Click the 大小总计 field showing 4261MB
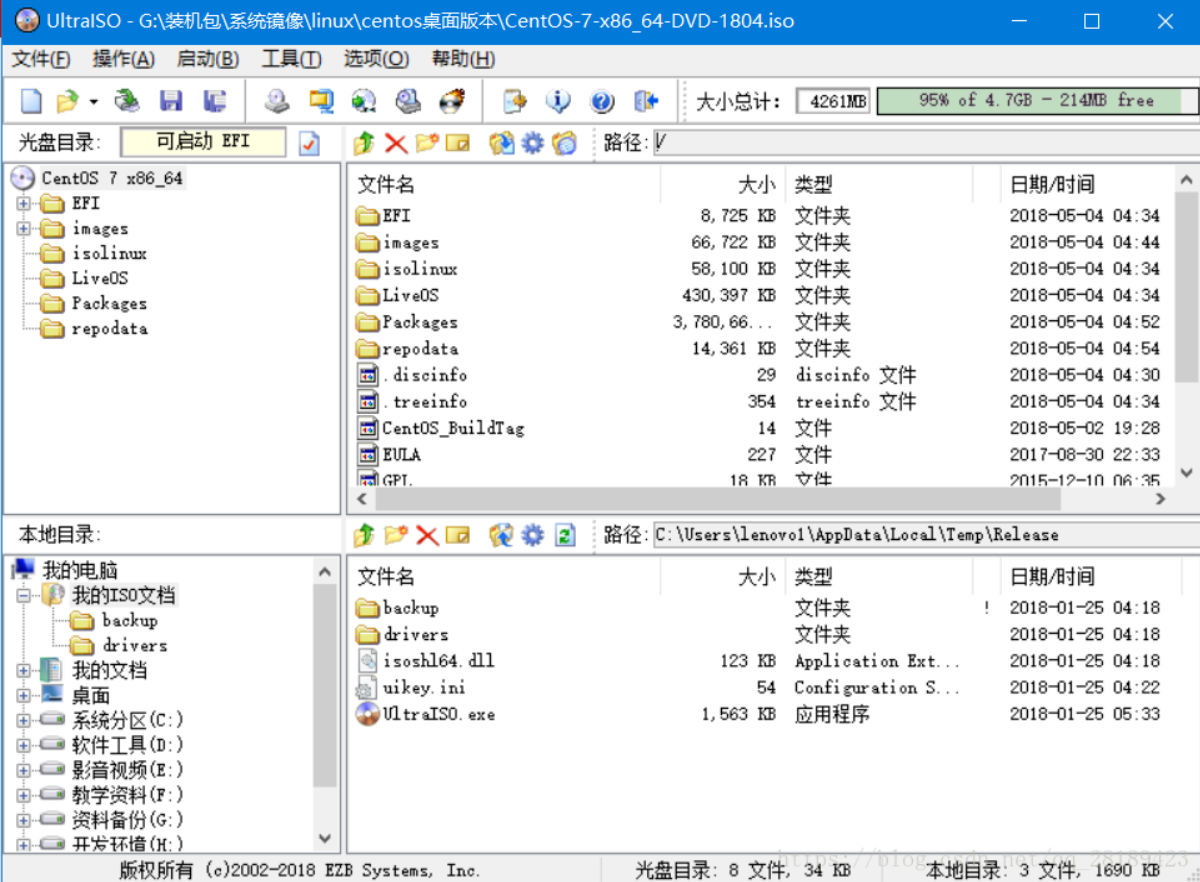This screenshot has width=1200, height=882. (x=833, y=101)
